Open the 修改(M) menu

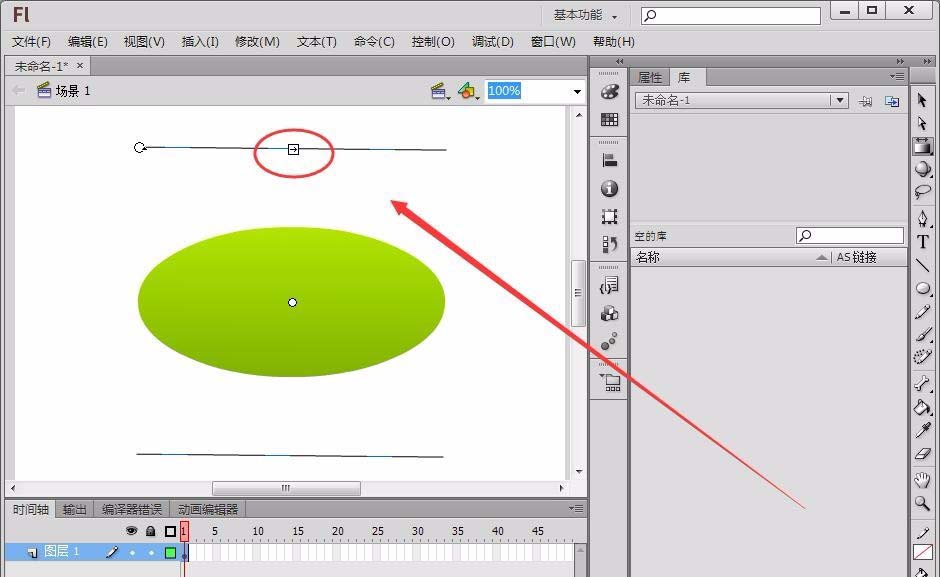tap(257, 41)
